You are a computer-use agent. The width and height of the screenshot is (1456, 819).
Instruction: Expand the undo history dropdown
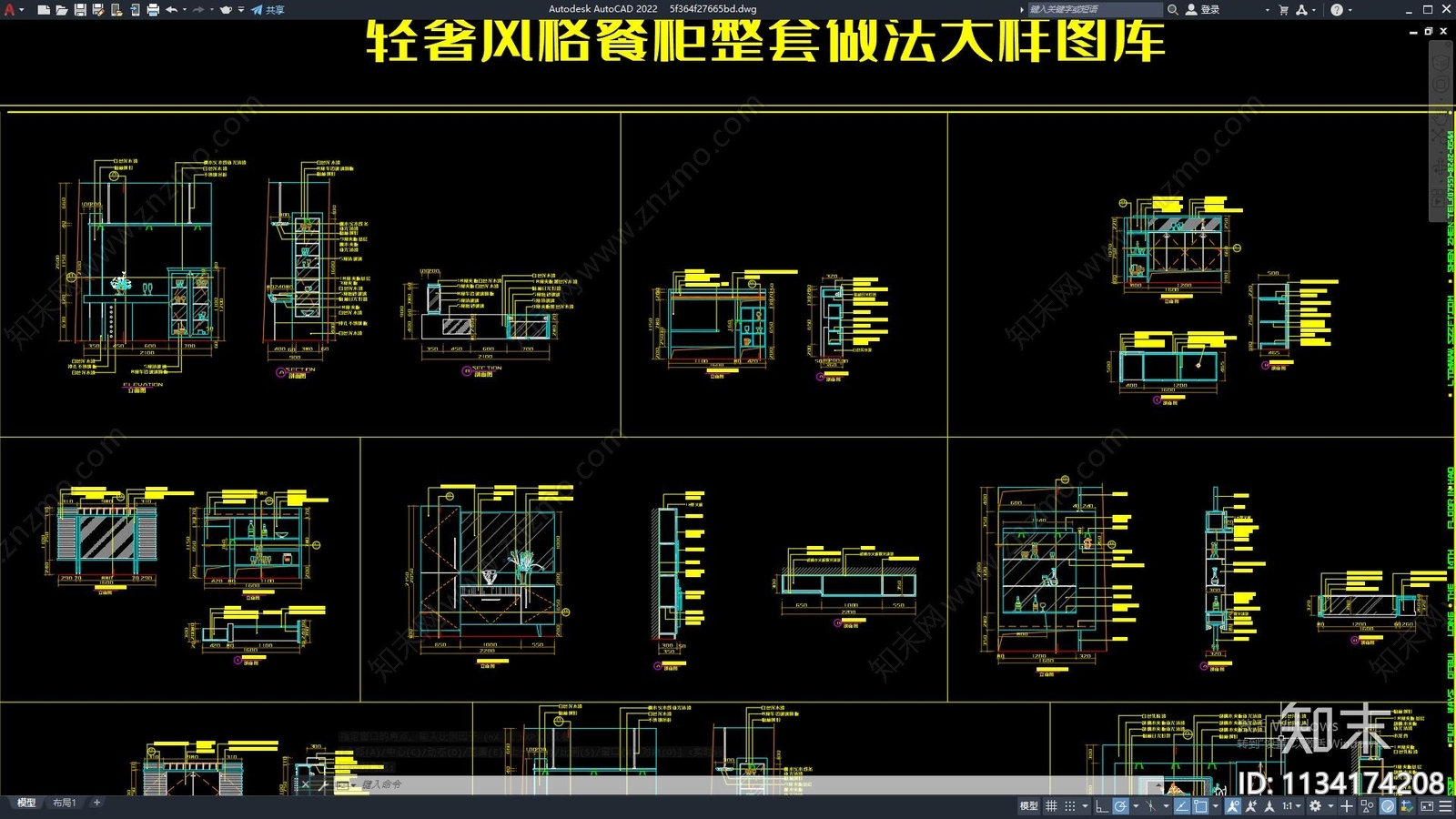185,9
